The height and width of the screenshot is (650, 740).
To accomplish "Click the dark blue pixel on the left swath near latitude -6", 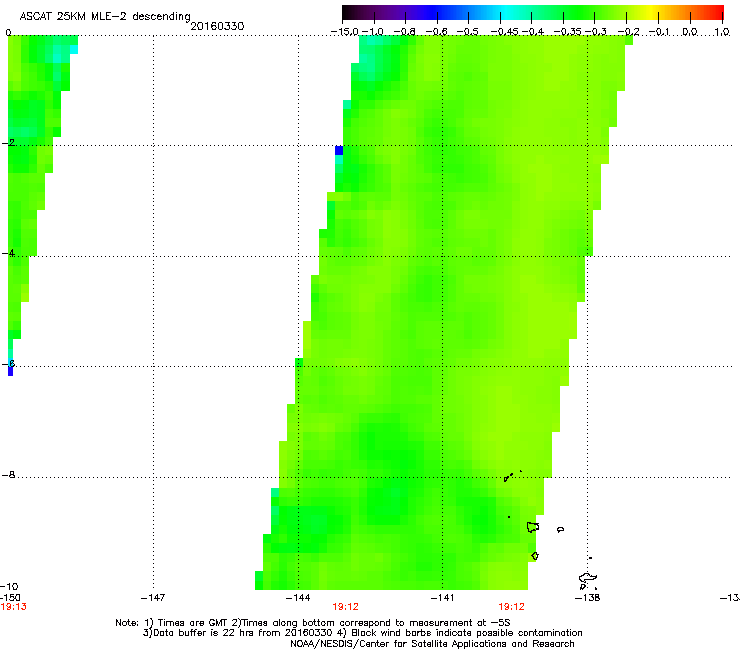I will pyautogui.click(x=10, y=370).
